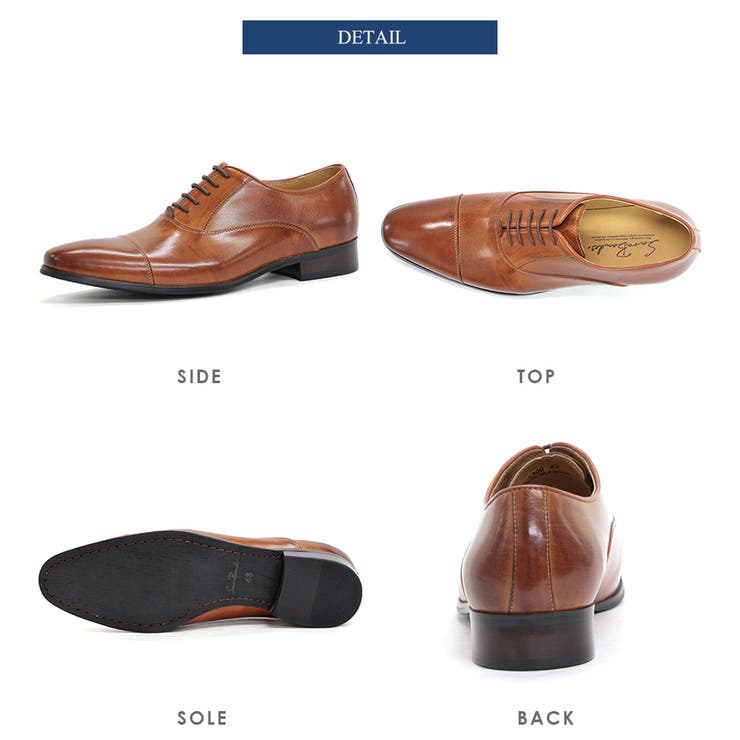Click the SIDE caption label
Image resolution: width=740 pixels, height=740 pixels.
tap(200, 377)
